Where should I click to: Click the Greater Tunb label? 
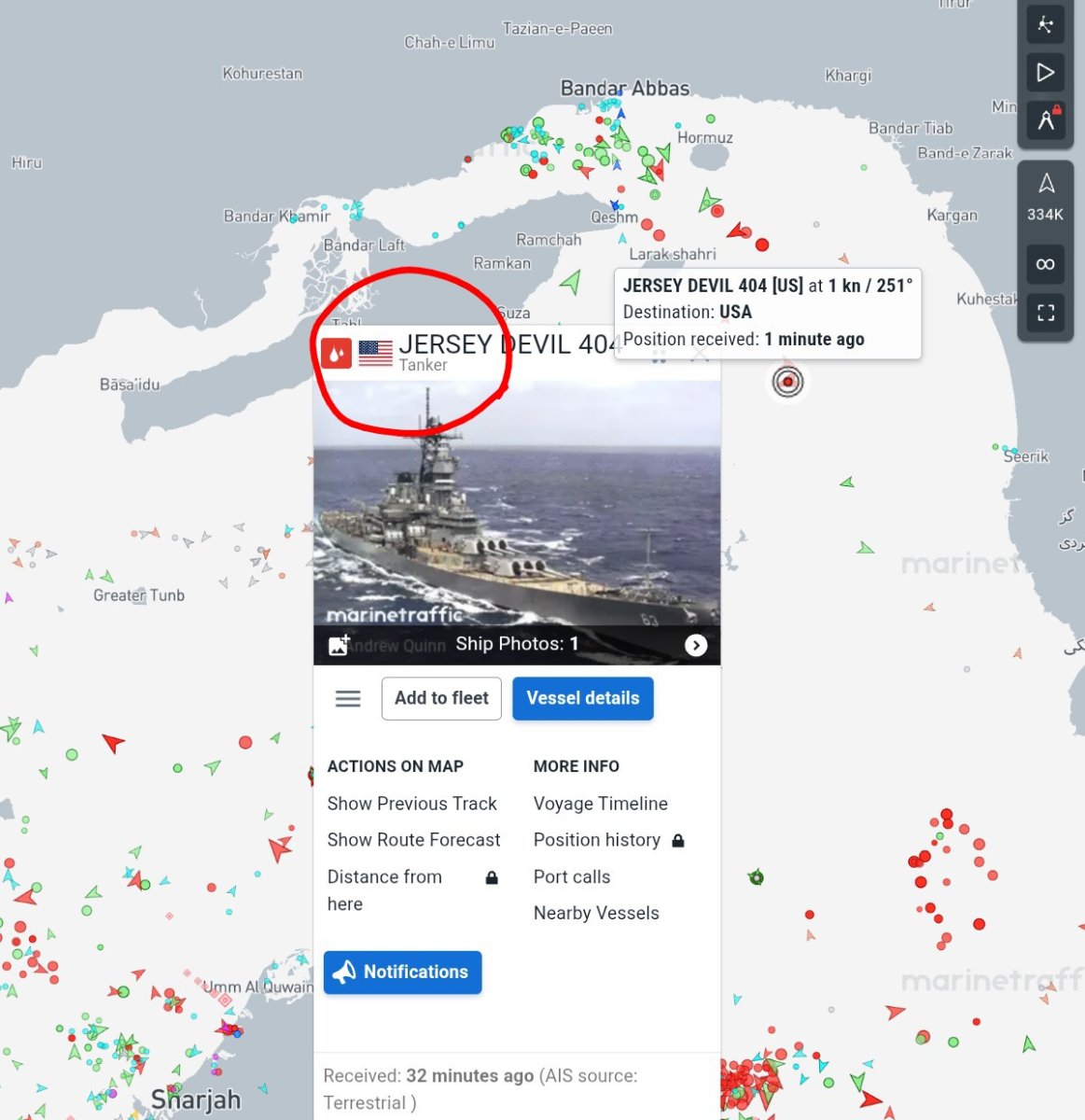tap(139, 595)
